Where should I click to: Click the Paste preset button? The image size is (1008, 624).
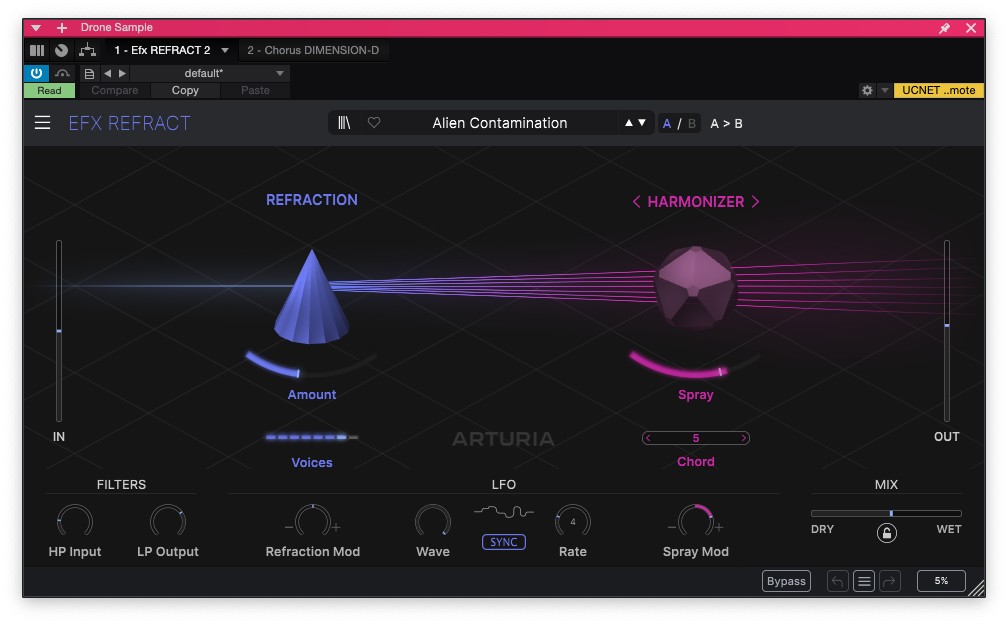(255, 91)
